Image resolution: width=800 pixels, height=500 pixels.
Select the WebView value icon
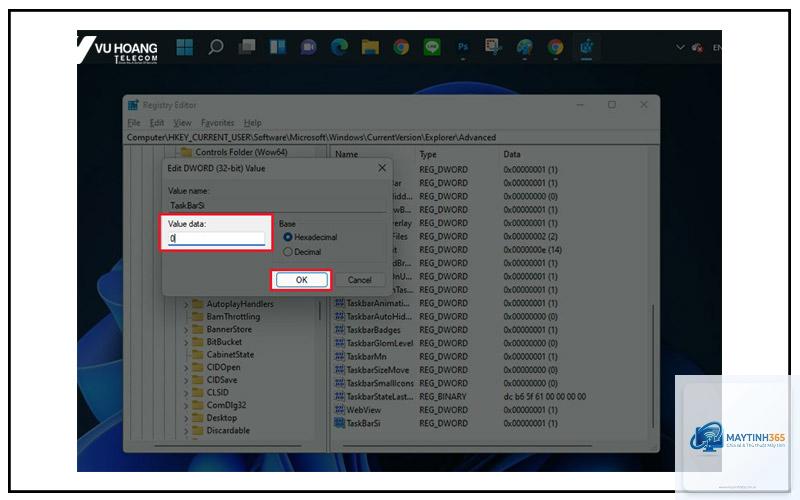coord(339,410)
